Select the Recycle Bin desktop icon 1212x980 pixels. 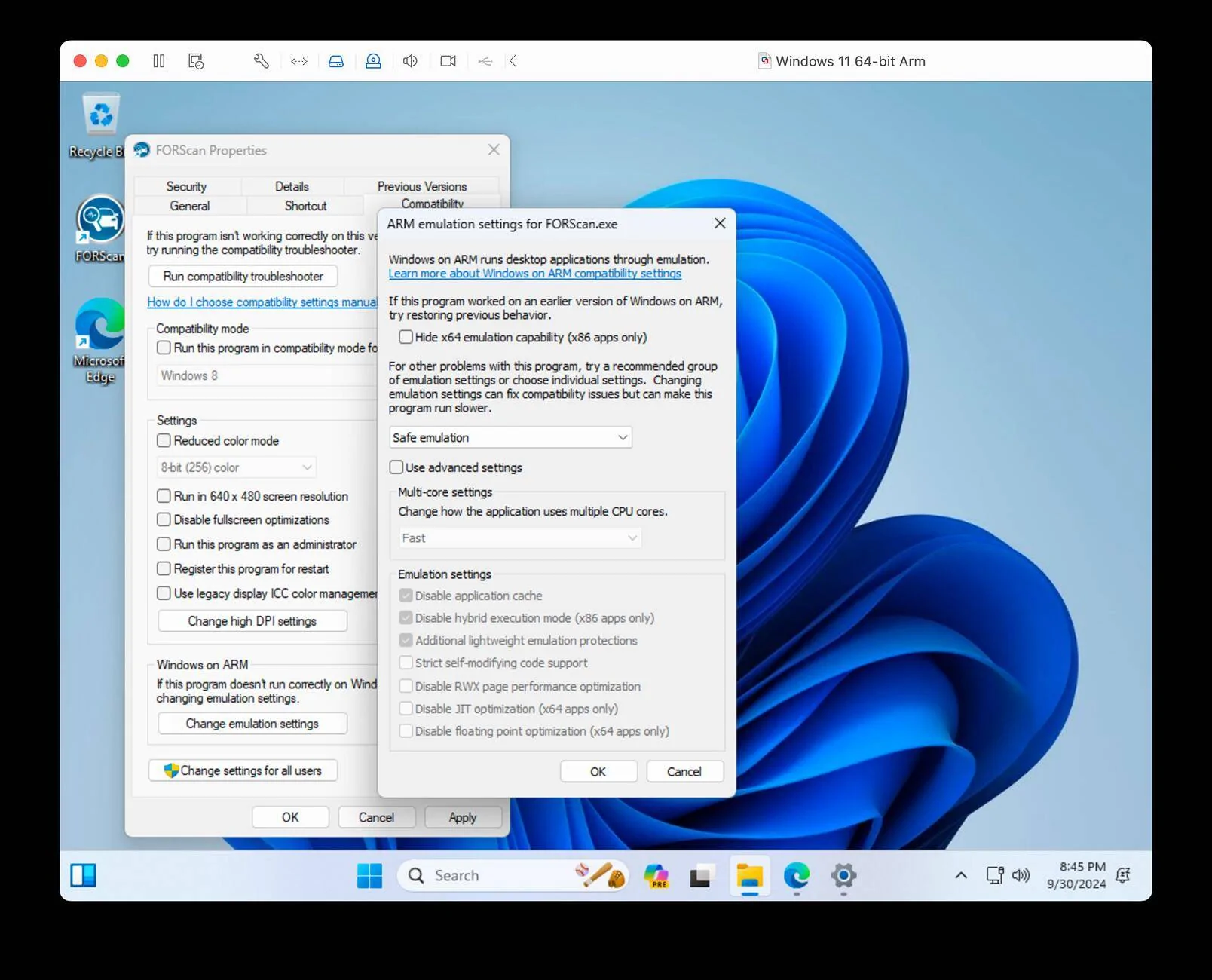coord(99,125)
